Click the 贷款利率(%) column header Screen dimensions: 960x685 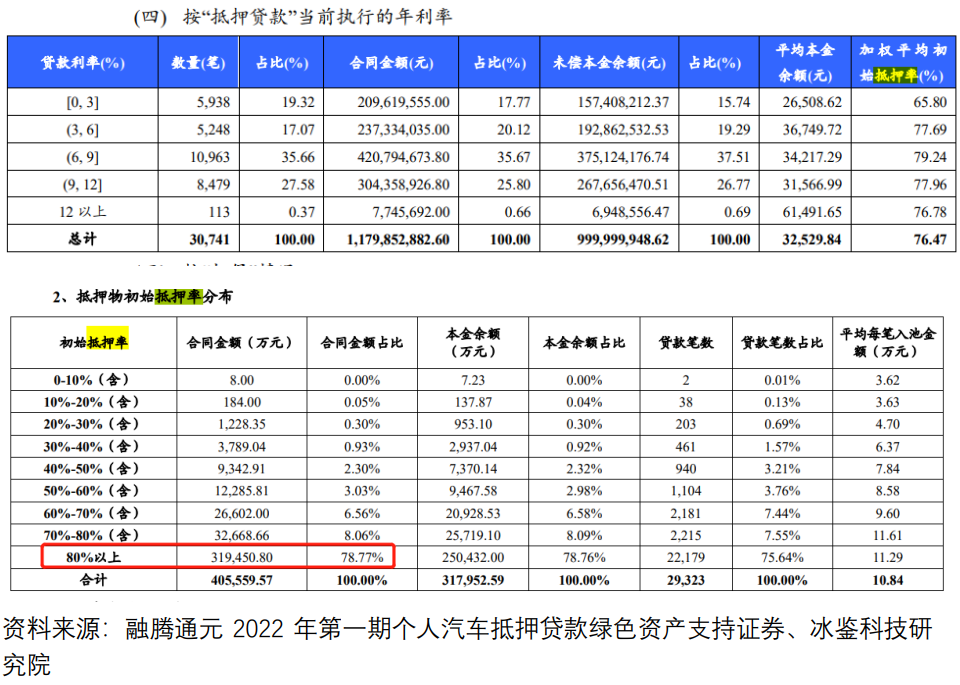(82, 62)
